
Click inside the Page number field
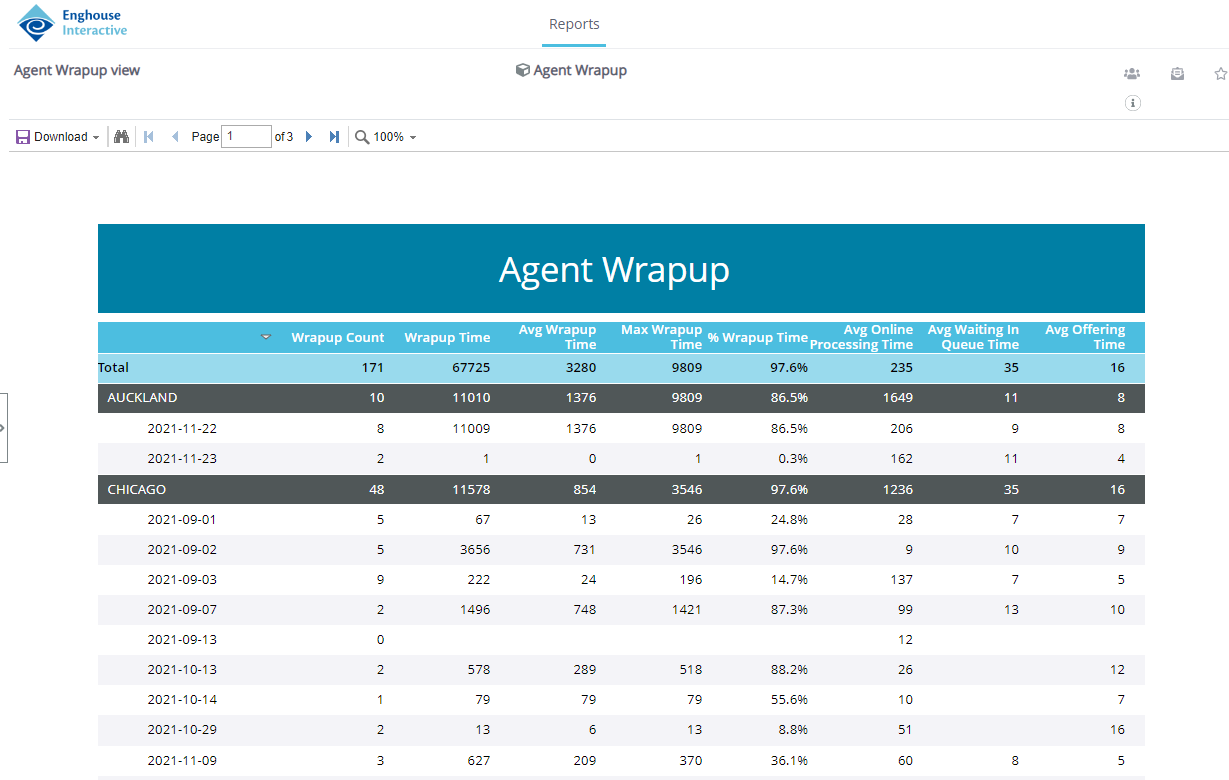coord(246,136)
